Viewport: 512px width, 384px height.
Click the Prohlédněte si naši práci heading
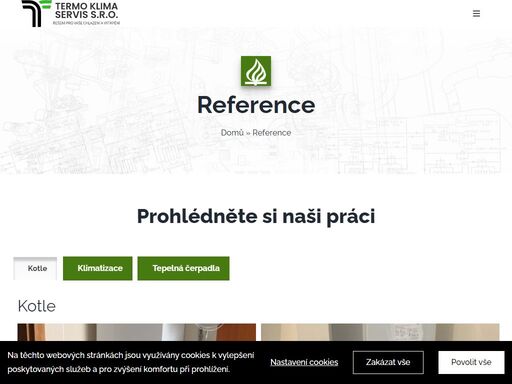(256, 216)
